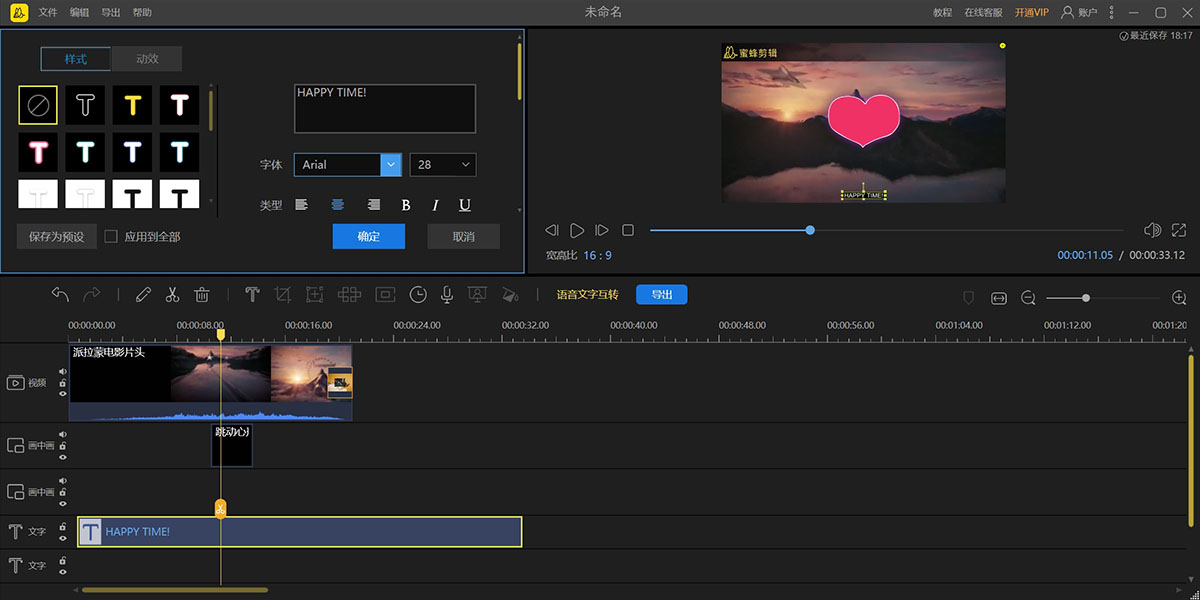Click the trash delete icon
The height and width of the screenshot is (600, 1200).
[201, 295]
